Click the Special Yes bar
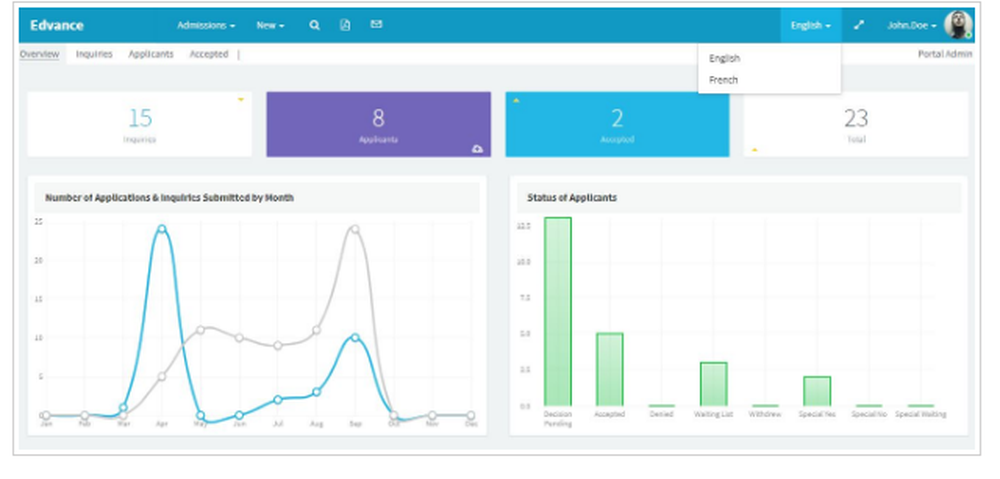 817,391
